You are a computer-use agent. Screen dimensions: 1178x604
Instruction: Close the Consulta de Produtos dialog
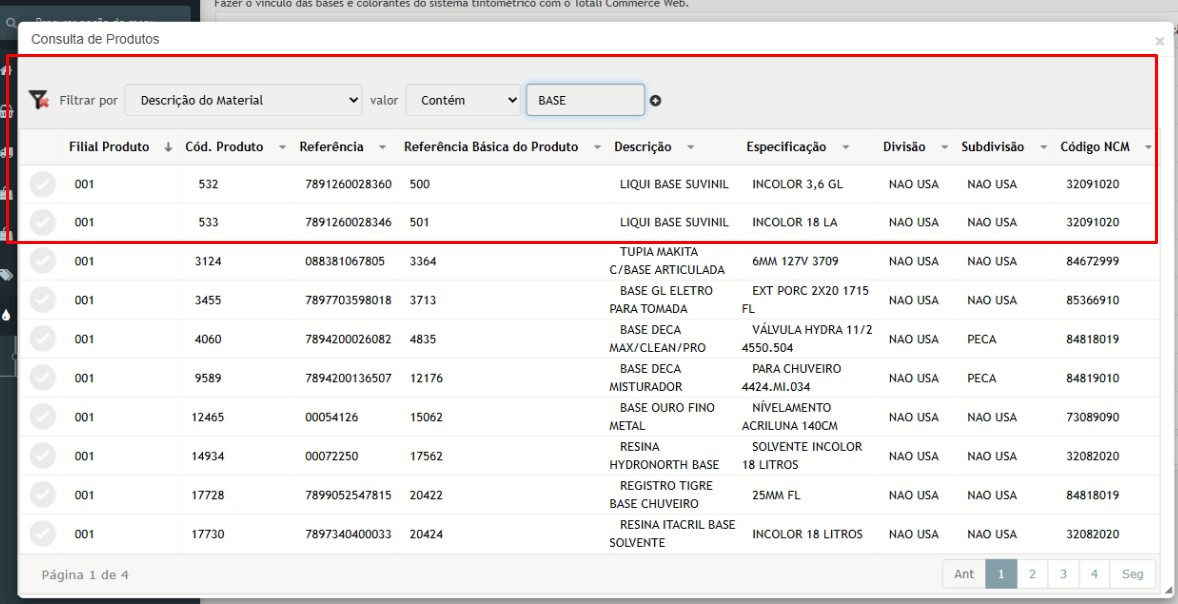click(1159, 41)
